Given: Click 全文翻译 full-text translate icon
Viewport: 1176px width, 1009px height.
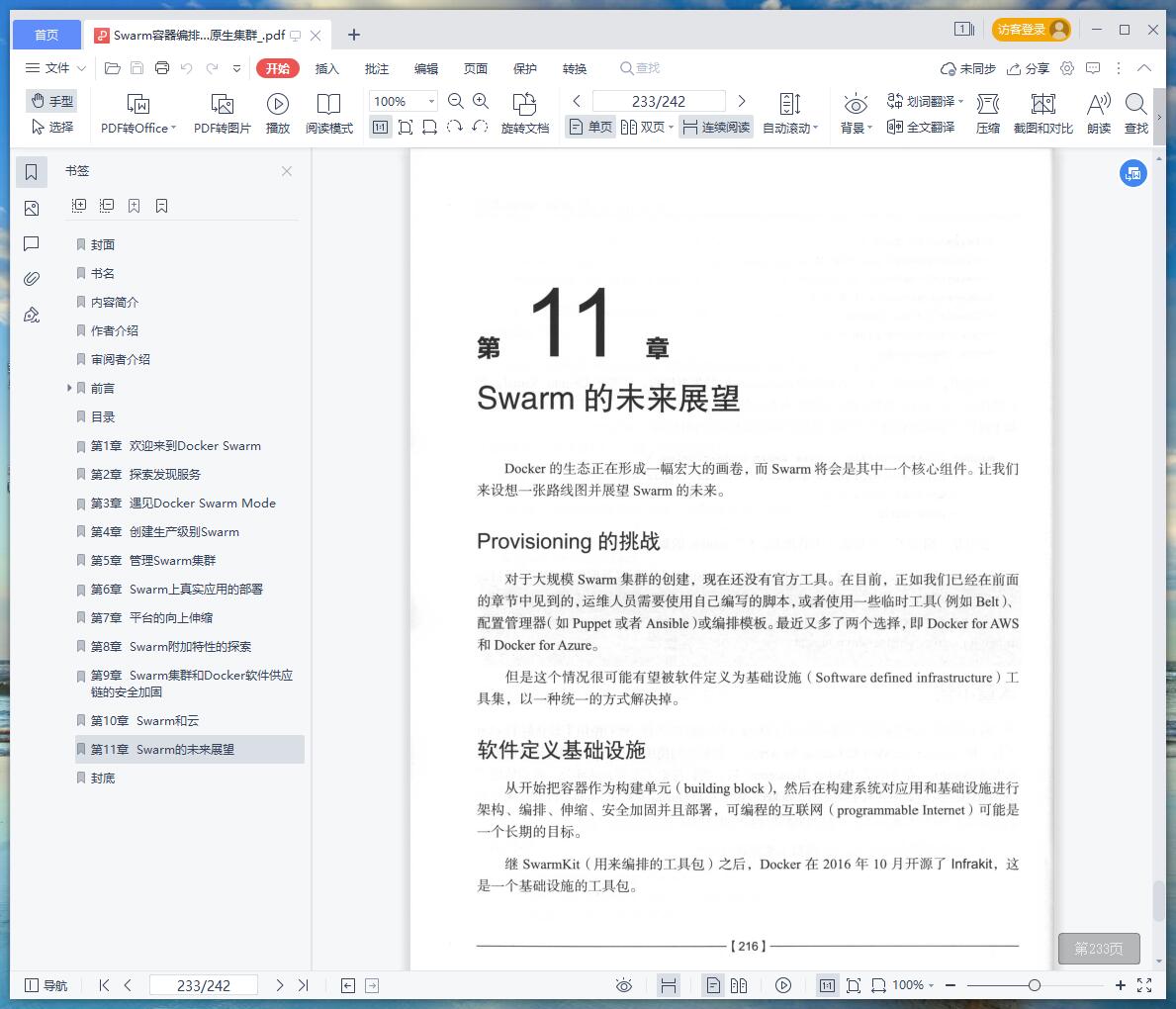Looking at the screenshot, I should (920, 127).
